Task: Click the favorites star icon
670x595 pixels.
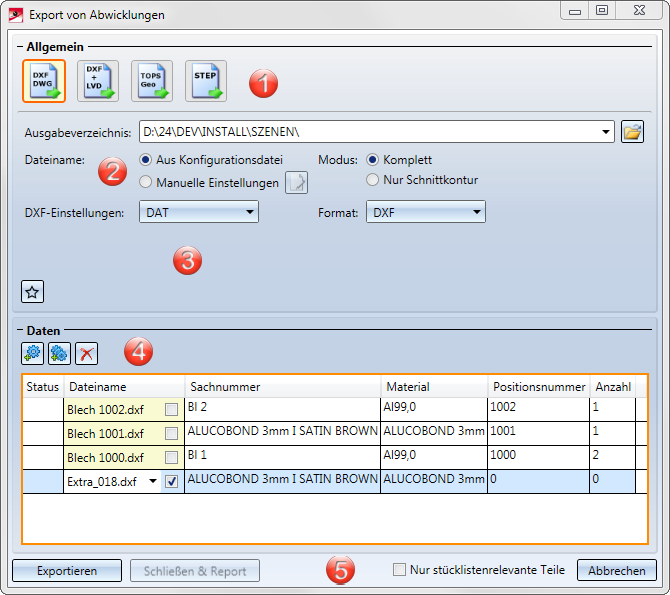Action: pos(32,292)
